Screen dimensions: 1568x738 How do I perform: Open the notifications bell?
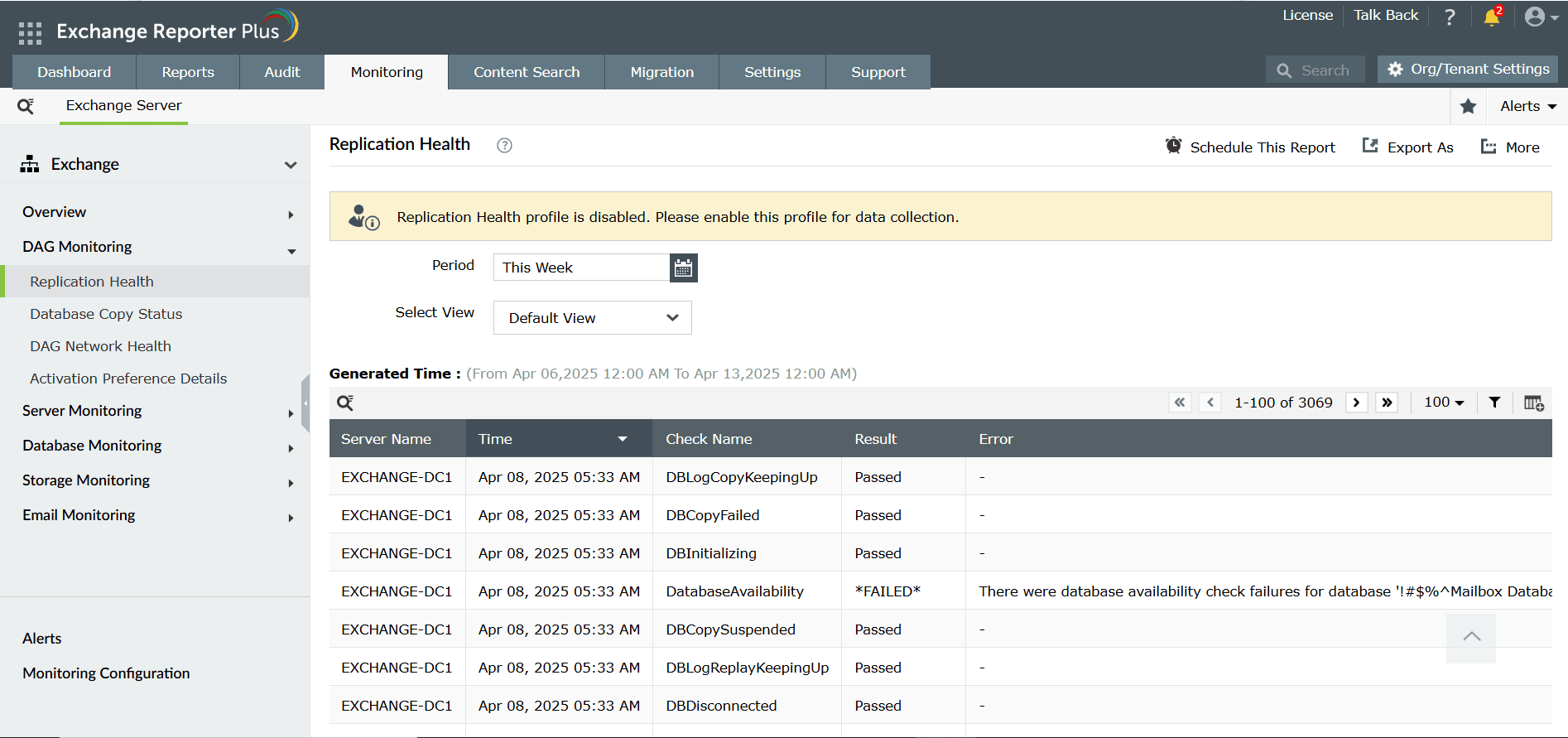(x=1493, y=17)
